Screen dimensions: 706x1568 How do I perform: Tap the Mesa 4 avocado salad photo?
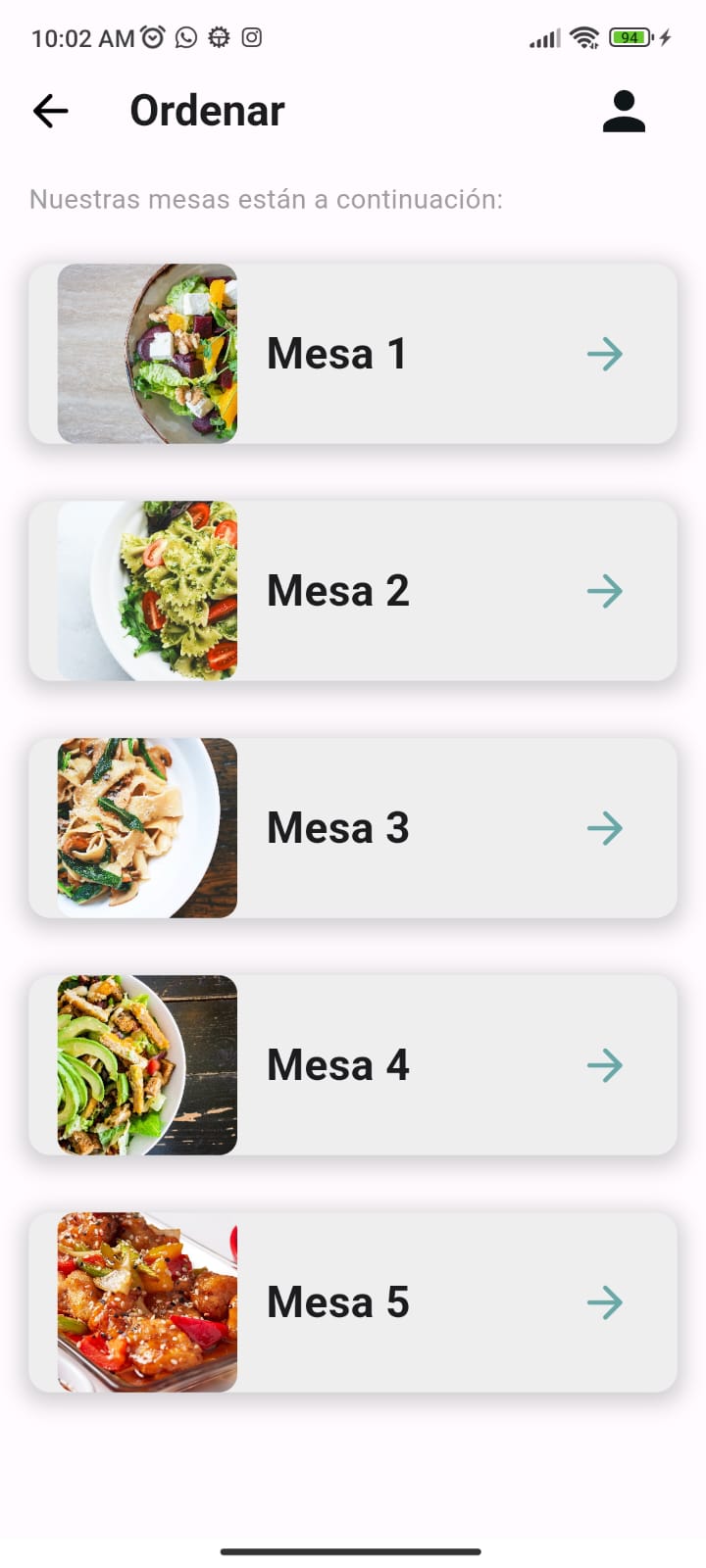(147, 1065)
